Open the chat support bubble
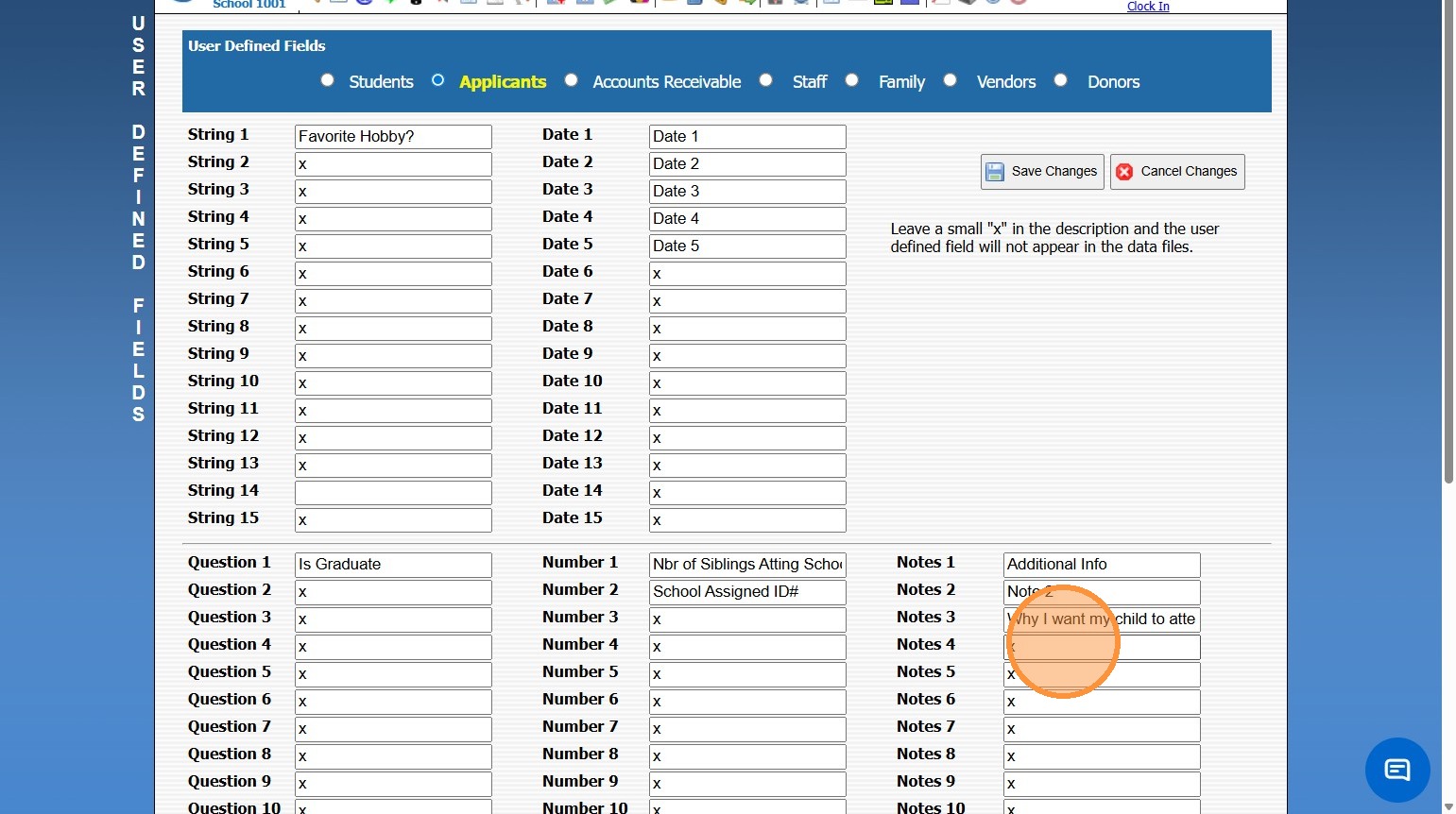Image resolution: width=1456 pixels, height=814 pixels. (1397, 770)
